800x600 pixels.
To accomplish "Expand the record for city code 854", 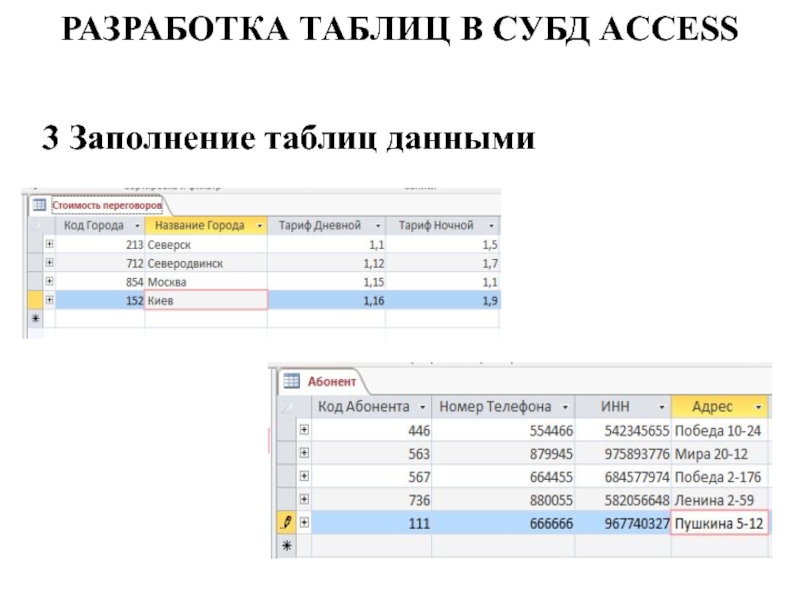I will point(50,281).
